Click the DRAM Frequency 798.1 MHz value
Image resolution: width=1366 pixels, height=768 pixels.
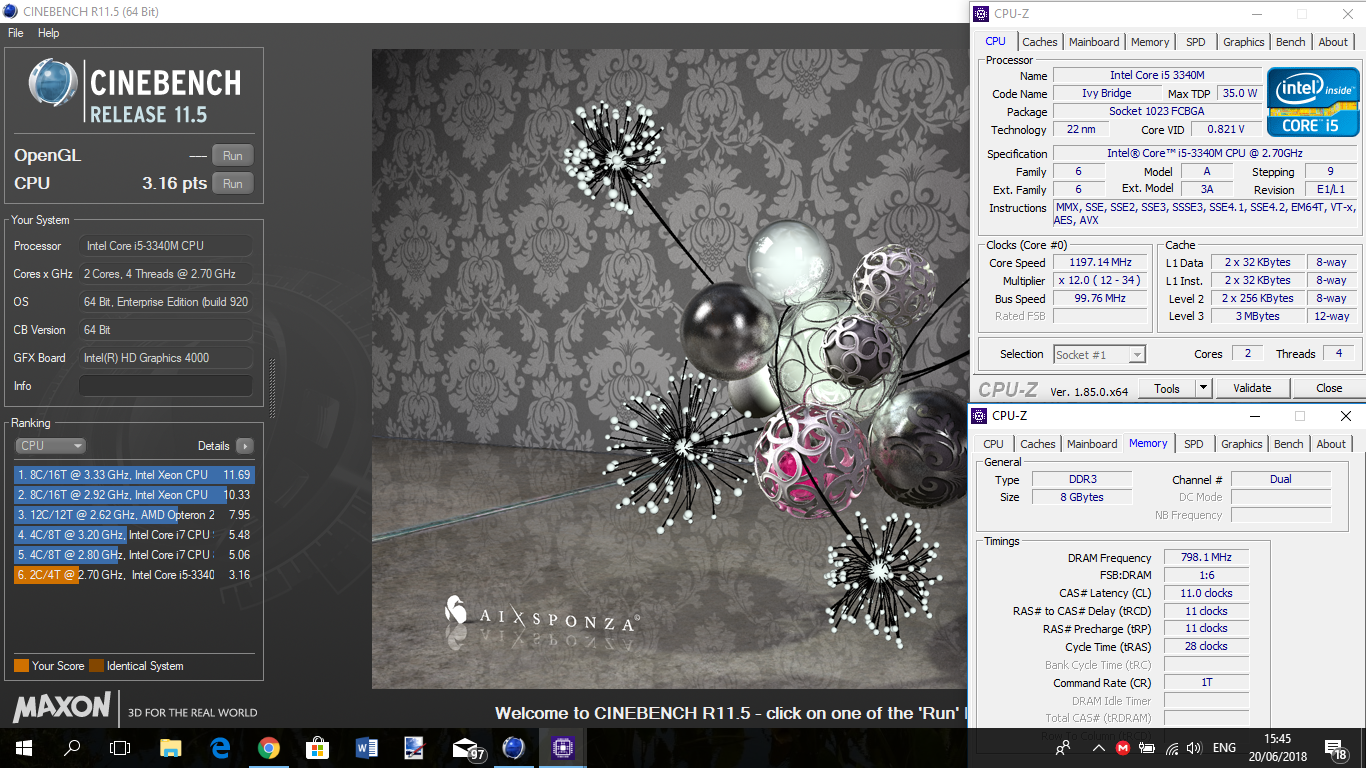tap(1206, 558)
